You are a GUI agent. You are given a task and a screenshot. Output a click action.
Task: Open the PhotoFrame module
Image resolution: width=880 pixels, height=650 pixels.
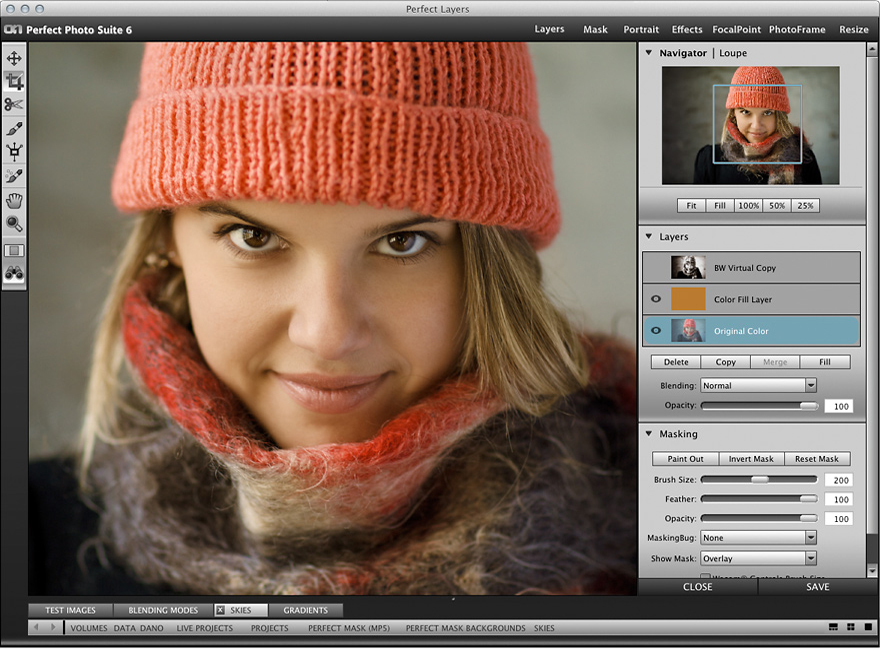797,29
